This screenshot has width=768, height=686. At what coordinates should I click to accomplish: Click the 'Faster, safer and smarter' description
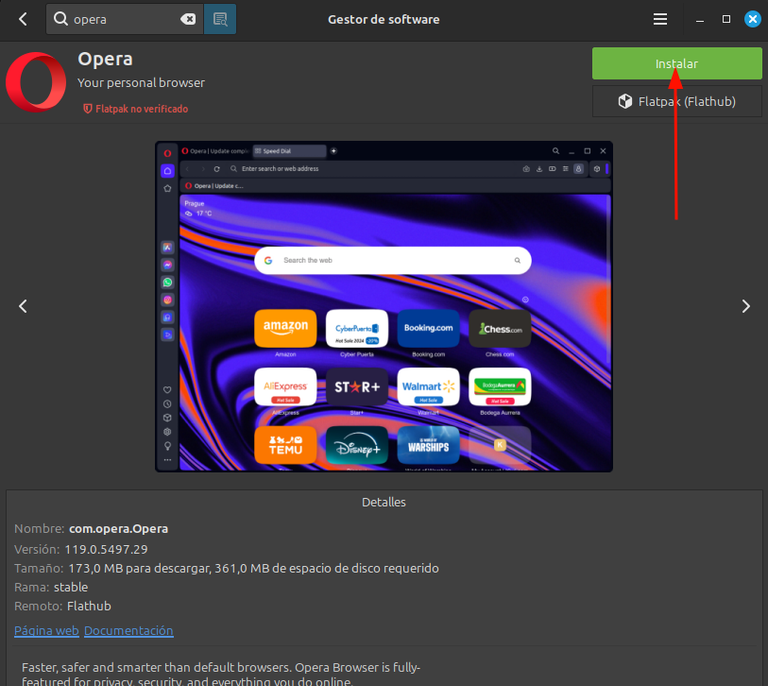[x=221, y=674]
